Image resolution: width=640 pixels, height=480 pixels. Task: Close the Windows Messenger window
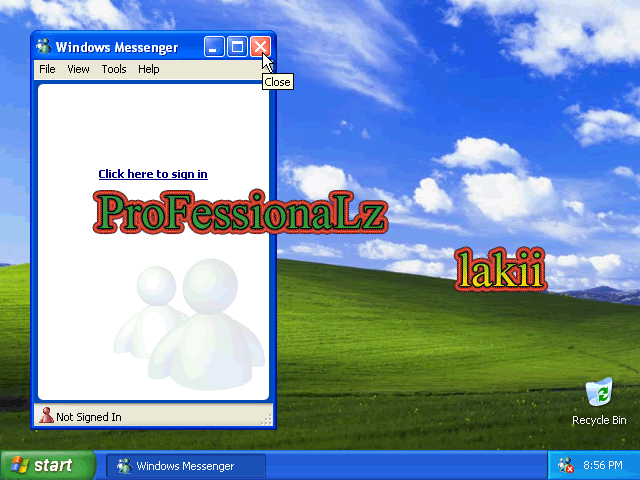tap(260, 47)
